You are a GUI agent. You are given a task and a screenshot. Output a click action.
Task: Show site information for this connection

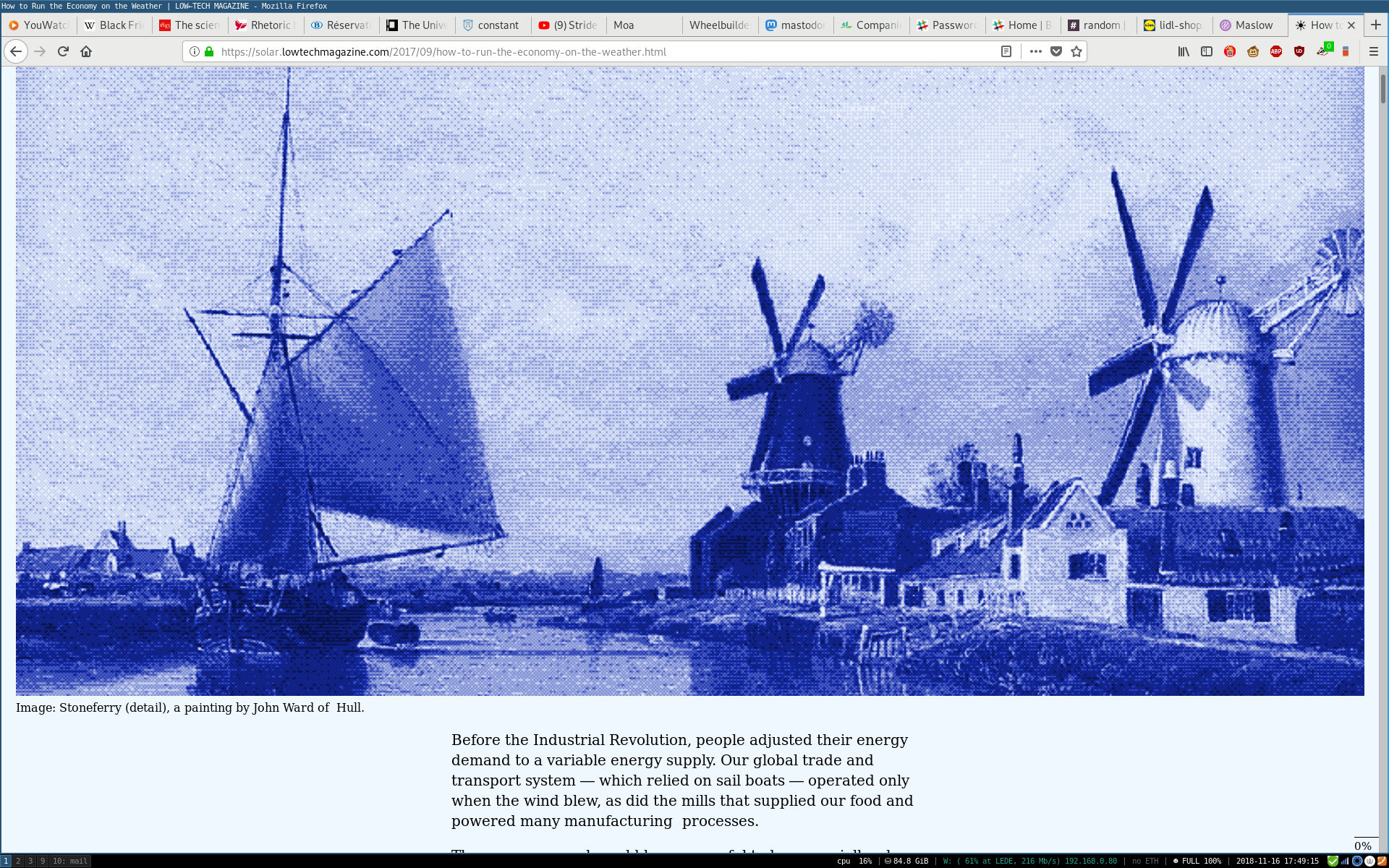[195, 51]
